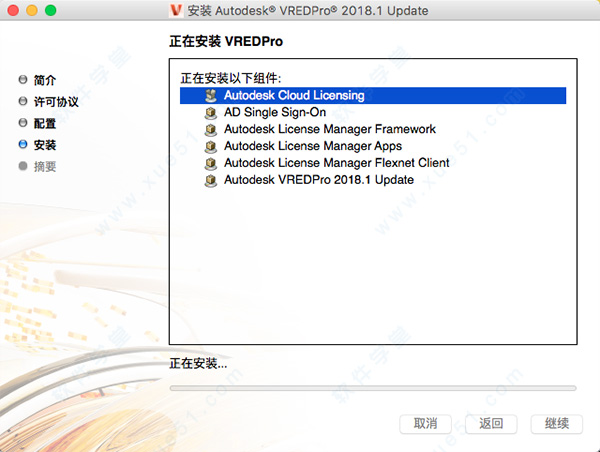This screenshot has height=452, width=600.
Task: Click the 返回 button
Action: coord(491,424)
